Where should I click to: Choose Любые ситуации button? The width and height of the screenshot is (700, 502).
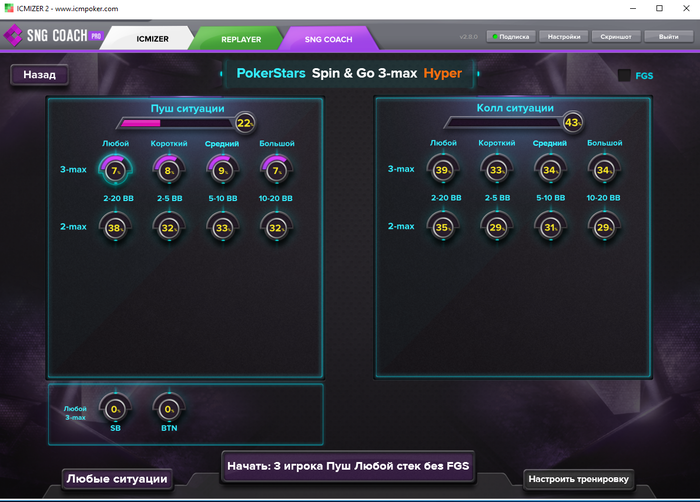[x=117, y=479]
